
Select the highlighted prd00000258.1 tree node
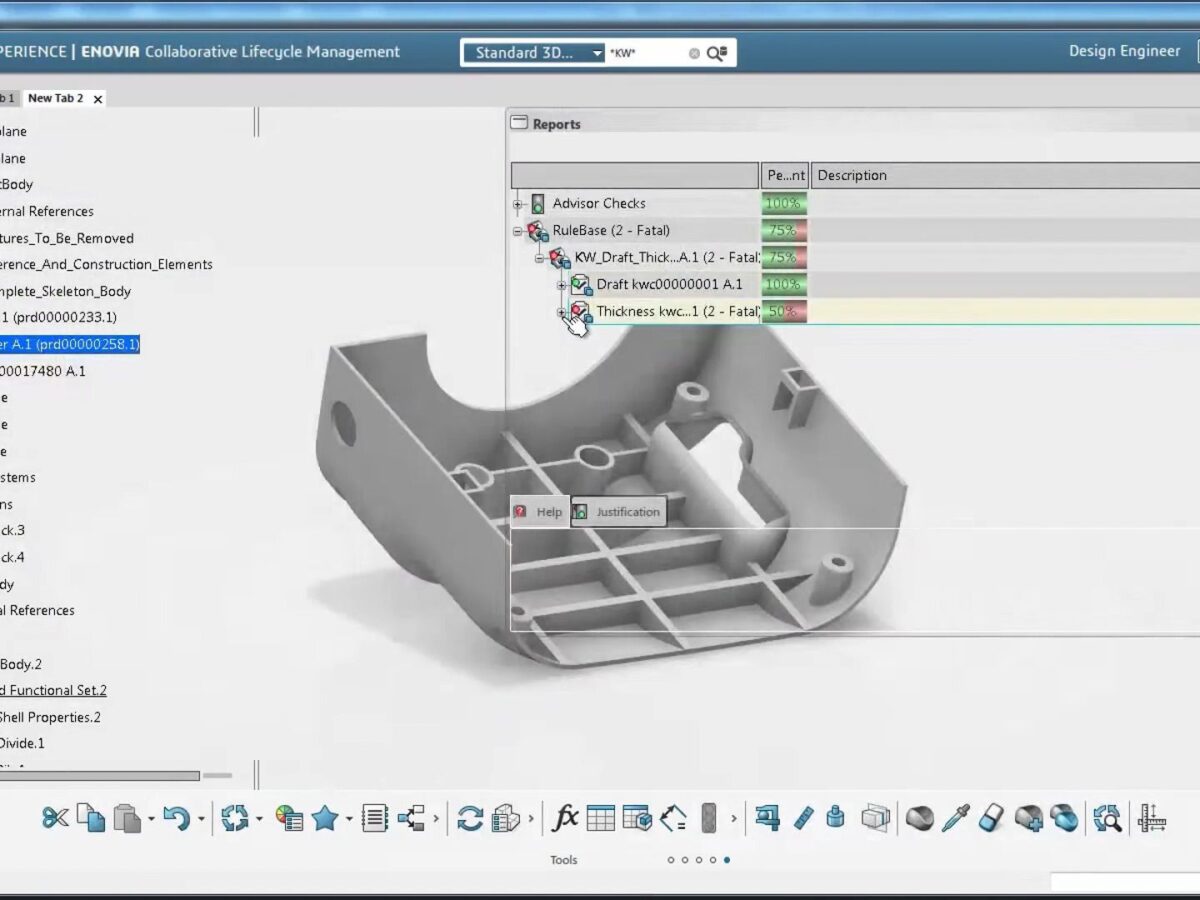[x=69, y=344]
